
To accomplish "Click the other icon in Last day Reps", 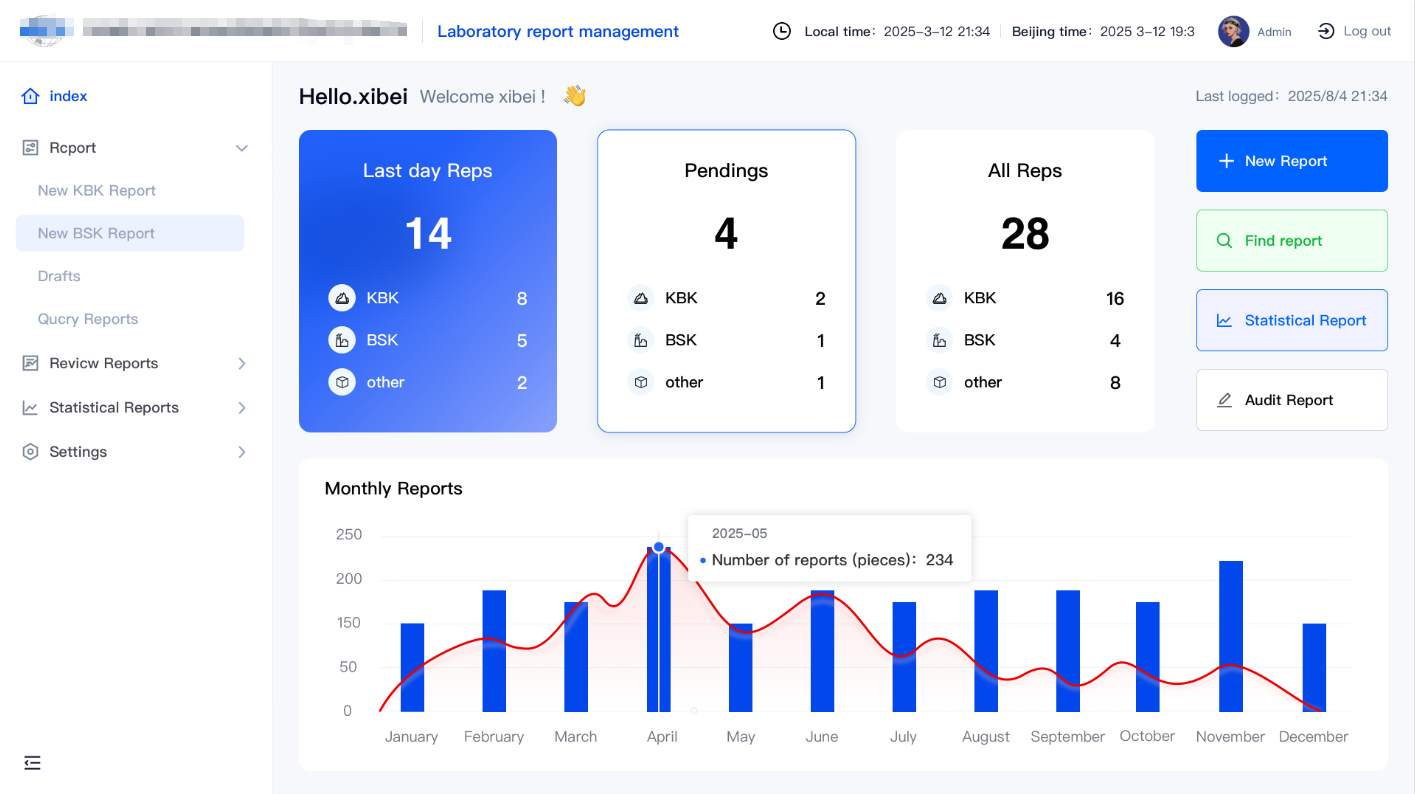I will tap(342, 383).
